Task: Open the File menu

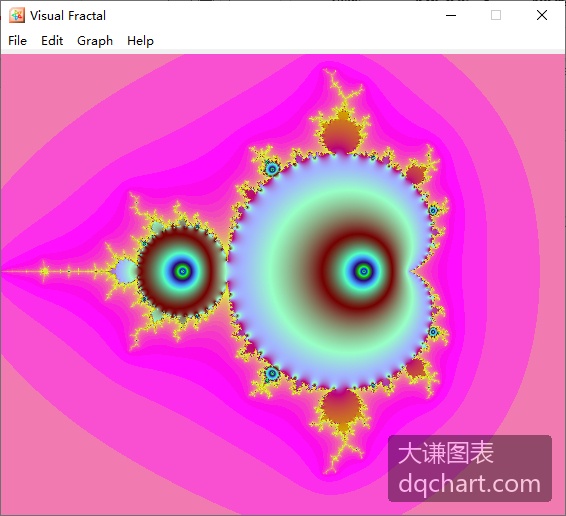Action: click(x=17, y=41)
